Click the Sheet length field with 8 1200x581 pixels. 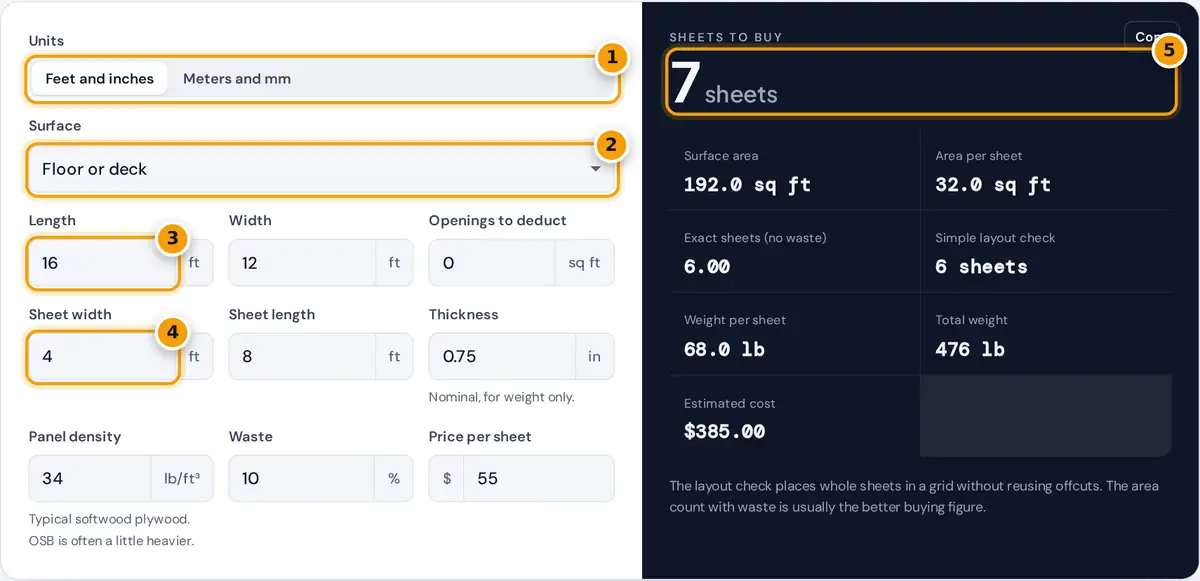[x=302, y=356]
